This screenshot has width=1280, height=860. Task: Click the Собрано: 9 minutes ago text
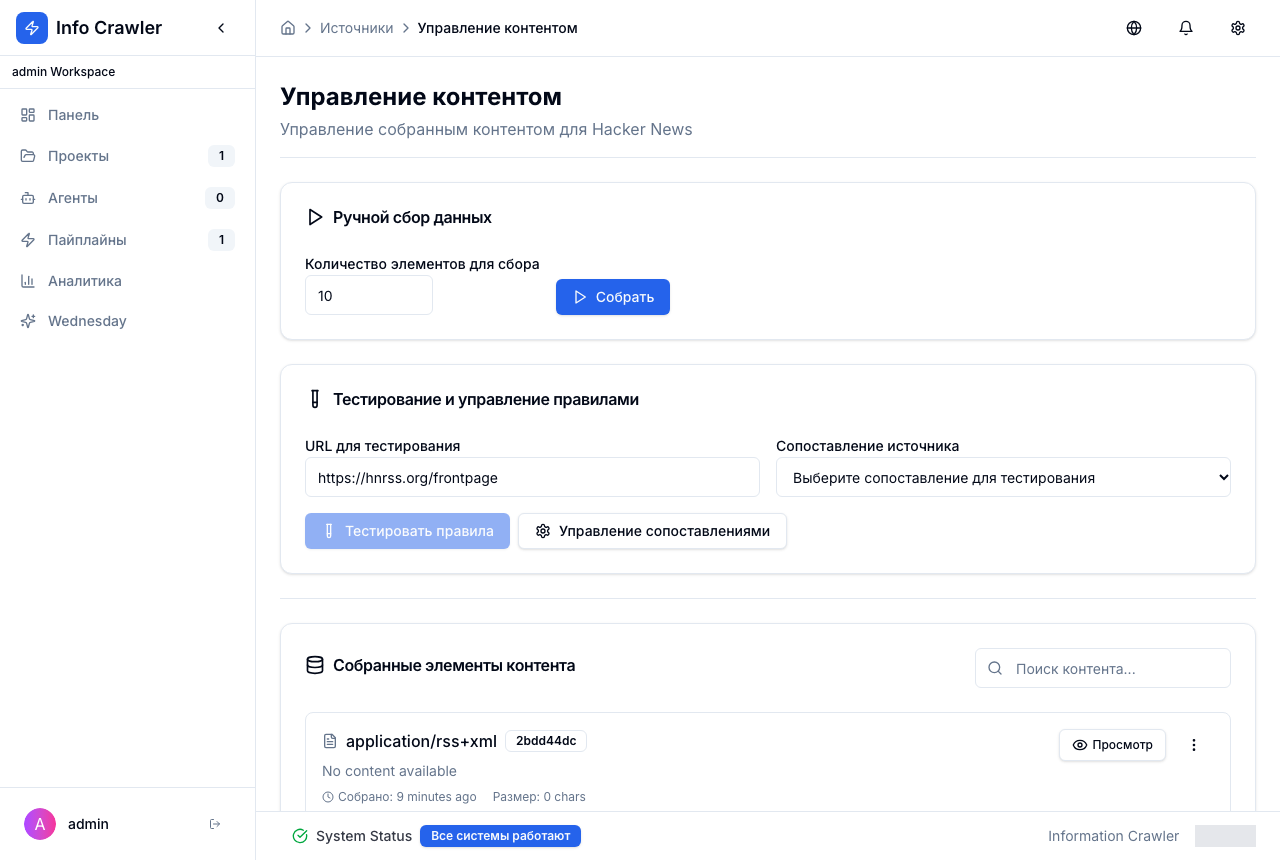pyautogui.click(x=407, y=797)
